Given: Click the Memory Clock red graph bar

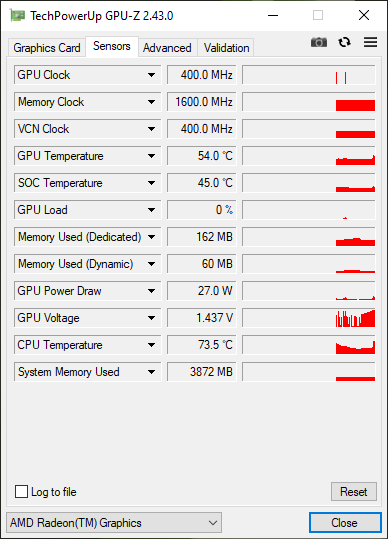Looking at the screenshot, I should (355, 105).
